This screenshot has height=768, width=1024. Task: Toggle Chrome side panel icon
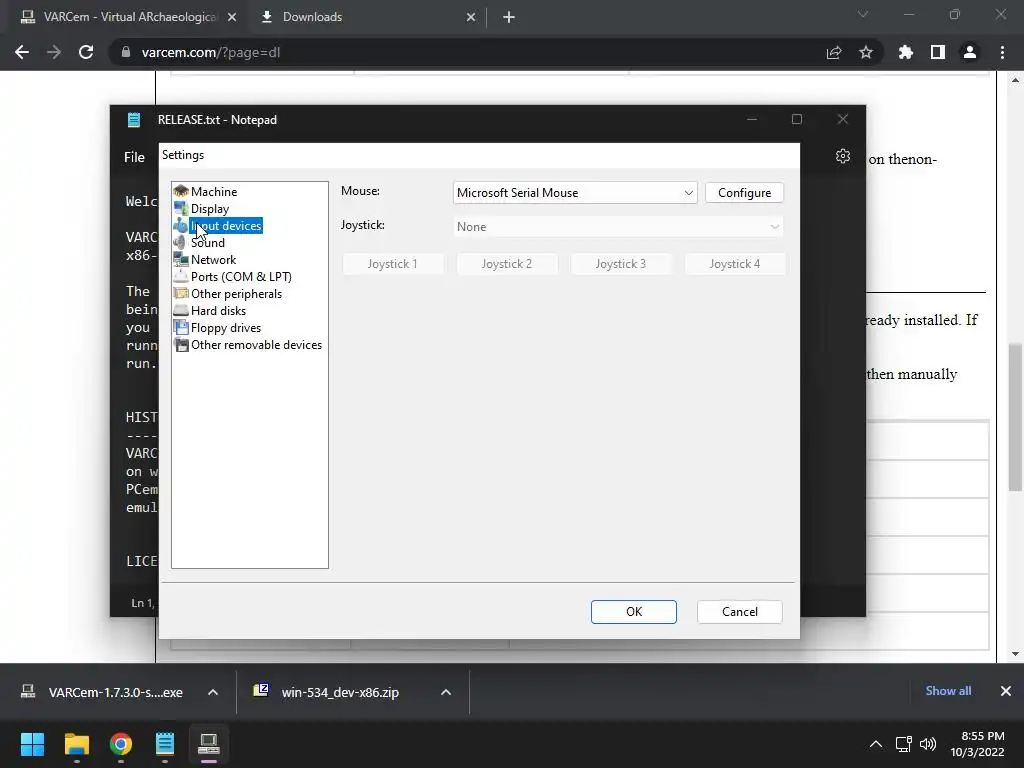tap(938, 52)
